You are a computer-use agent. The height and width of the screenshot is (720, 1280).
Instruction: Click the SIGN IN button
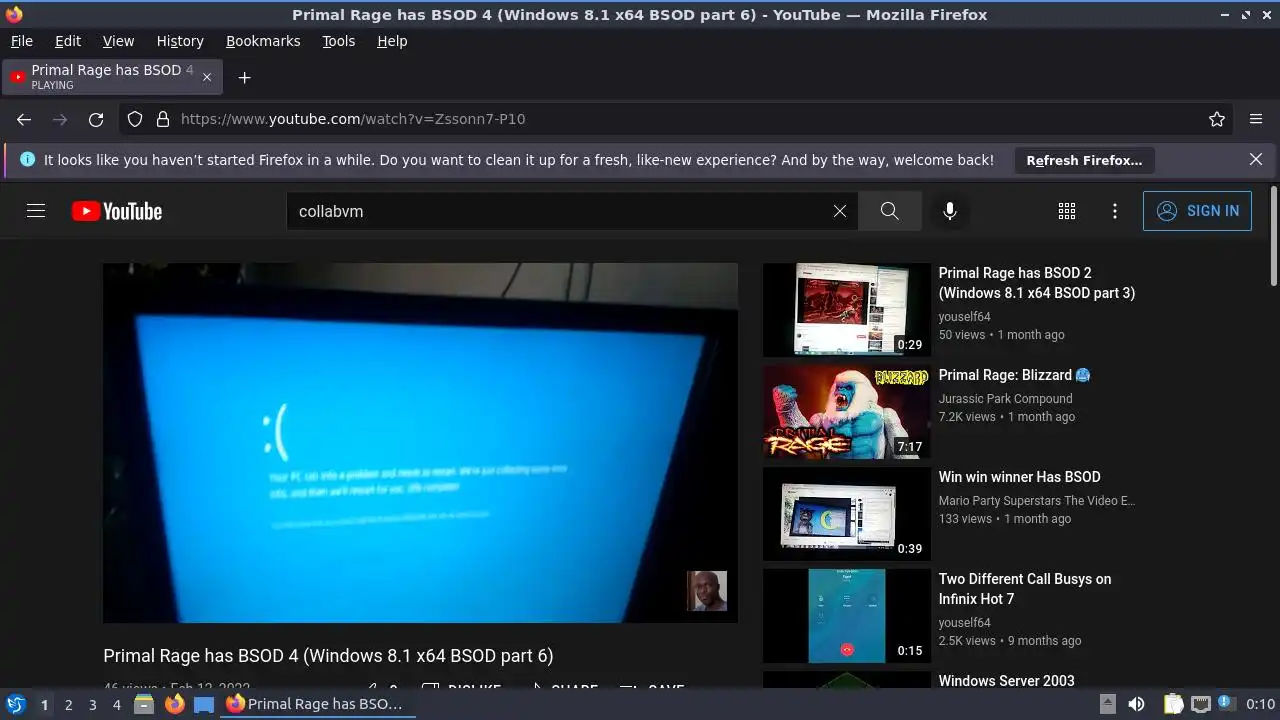coord(1197,211)
